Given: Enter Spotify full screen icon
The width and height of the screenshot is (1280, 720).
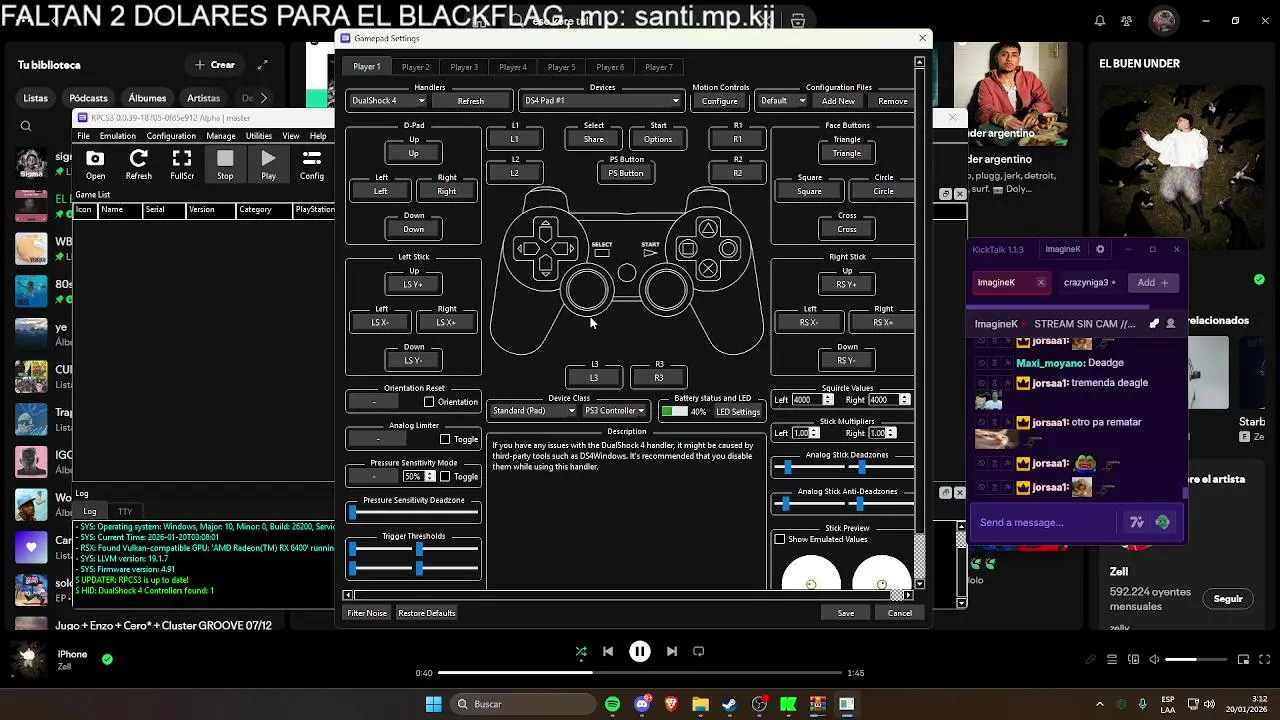Looking at the screenshot, I should pos(1264,660).
